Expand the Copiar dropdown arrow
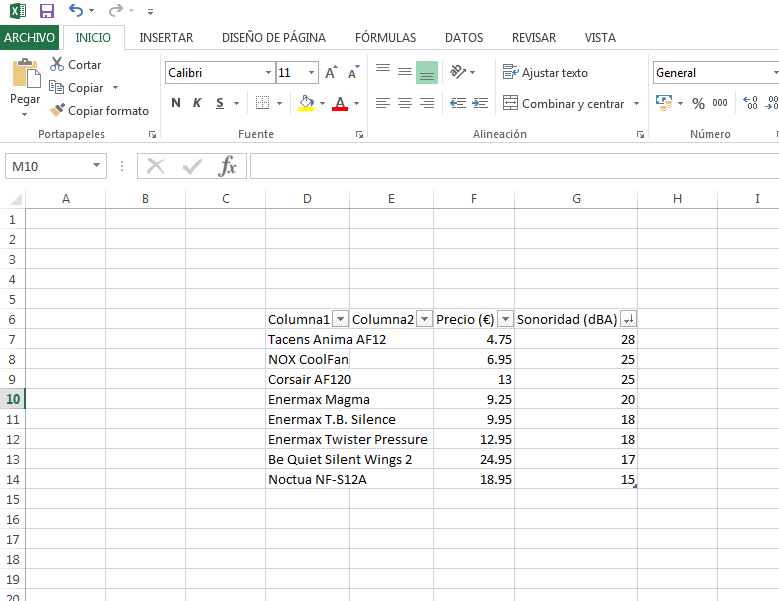The height and width of the screenshot is (601, 779). click(x=116, y=88)
